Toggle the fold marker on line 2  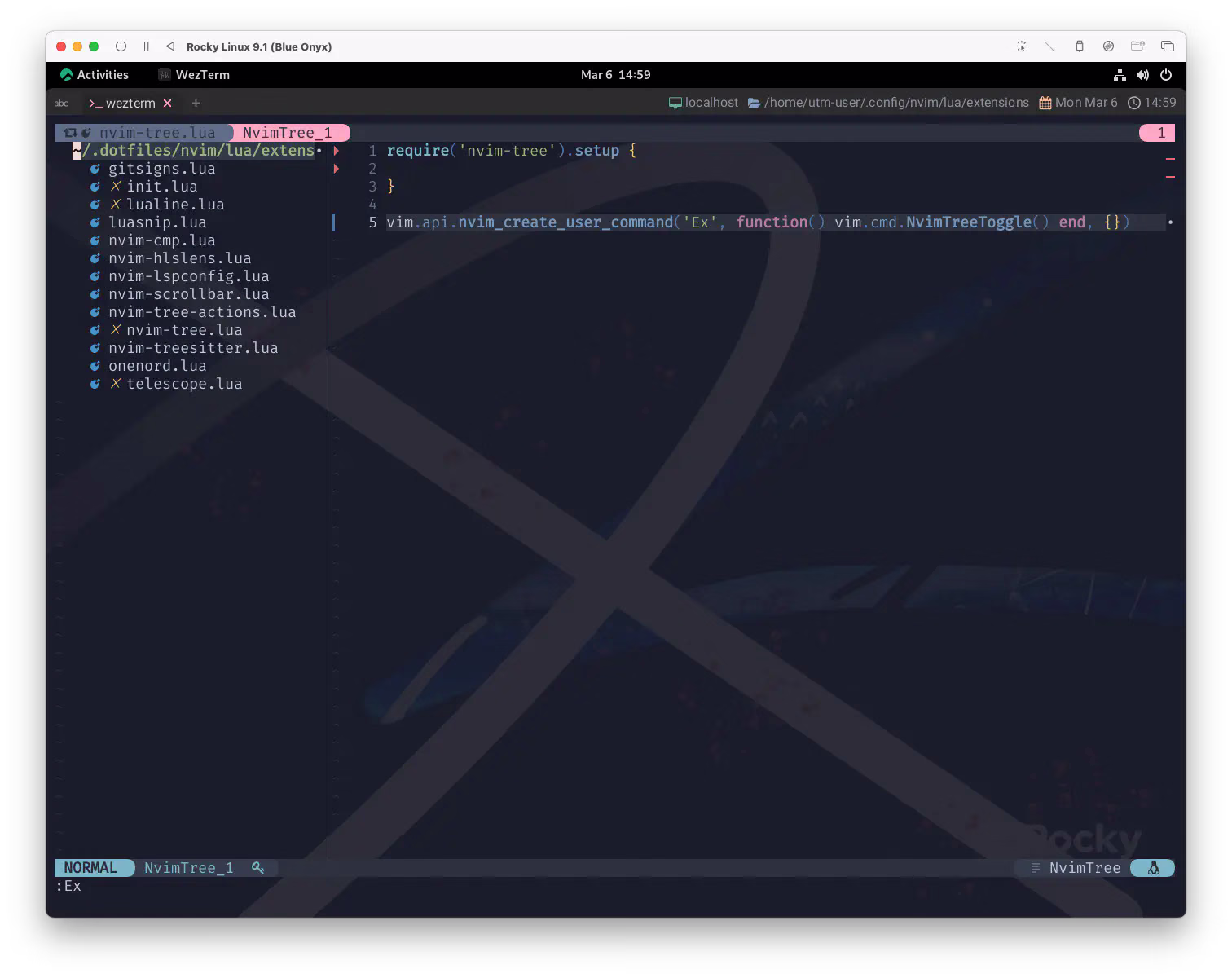pyautogui.click(x=336, y=169)
